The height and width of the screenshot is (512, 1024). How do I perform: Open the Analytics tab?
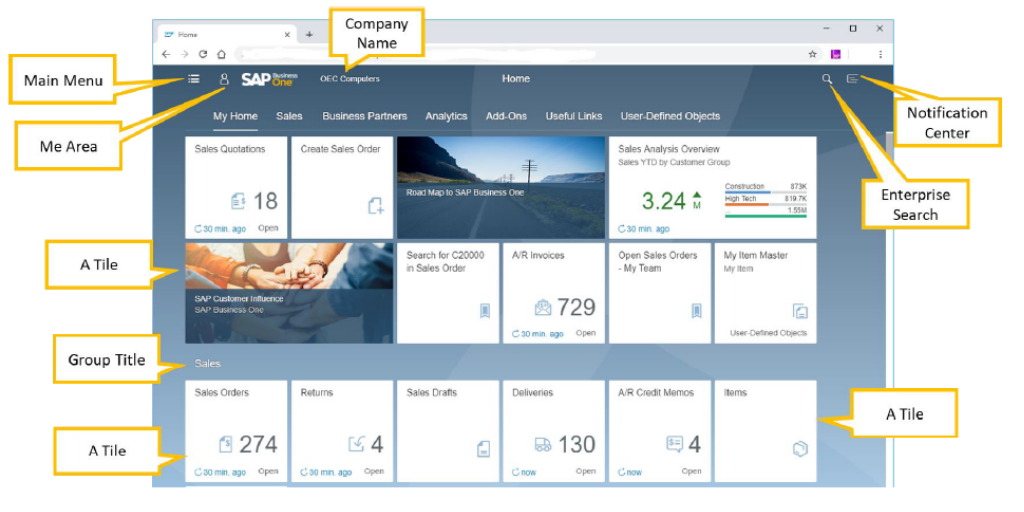[446, 116]
